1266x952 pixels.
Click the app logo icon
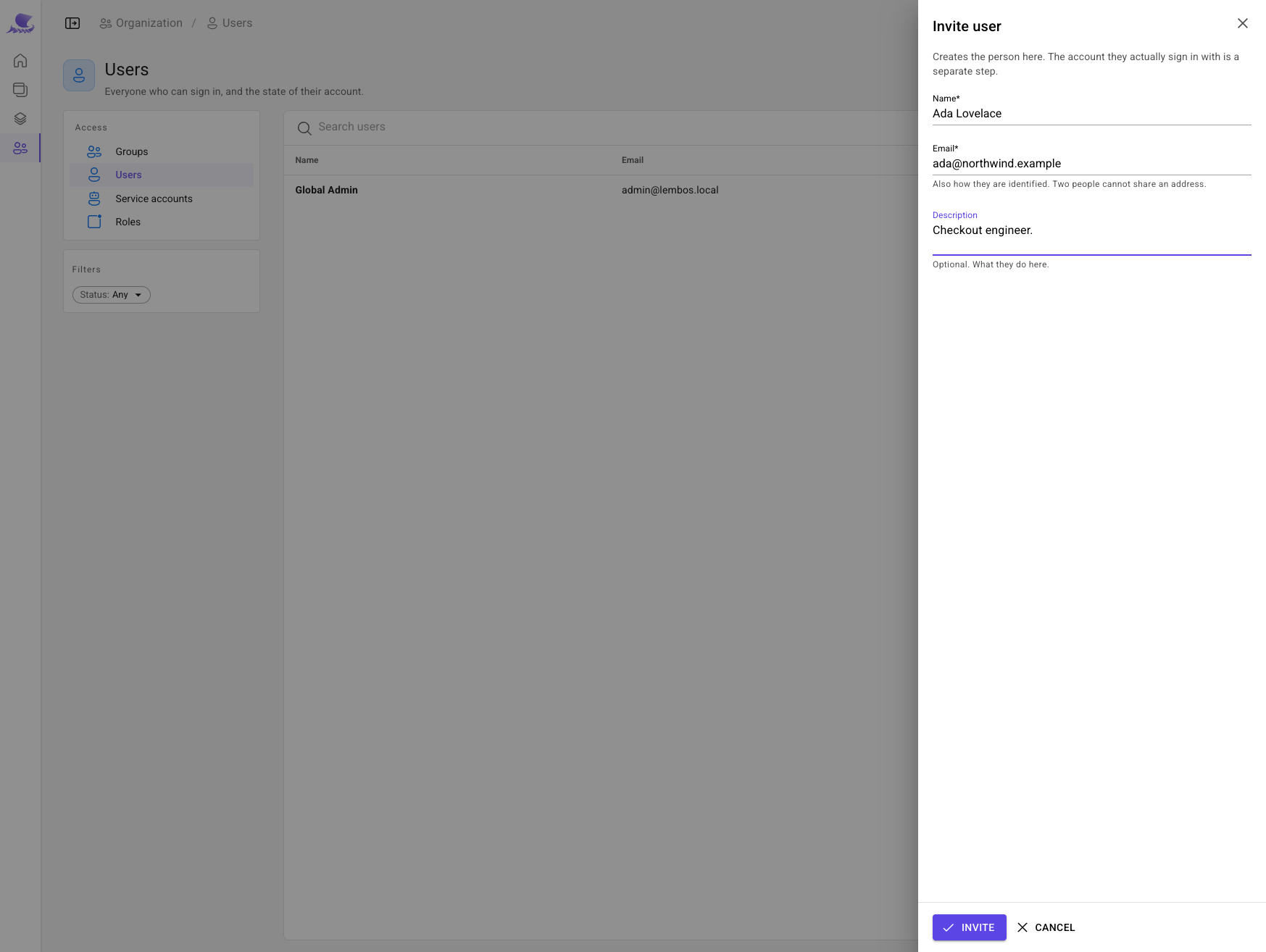pyautogui.click(x=20, y=23)
